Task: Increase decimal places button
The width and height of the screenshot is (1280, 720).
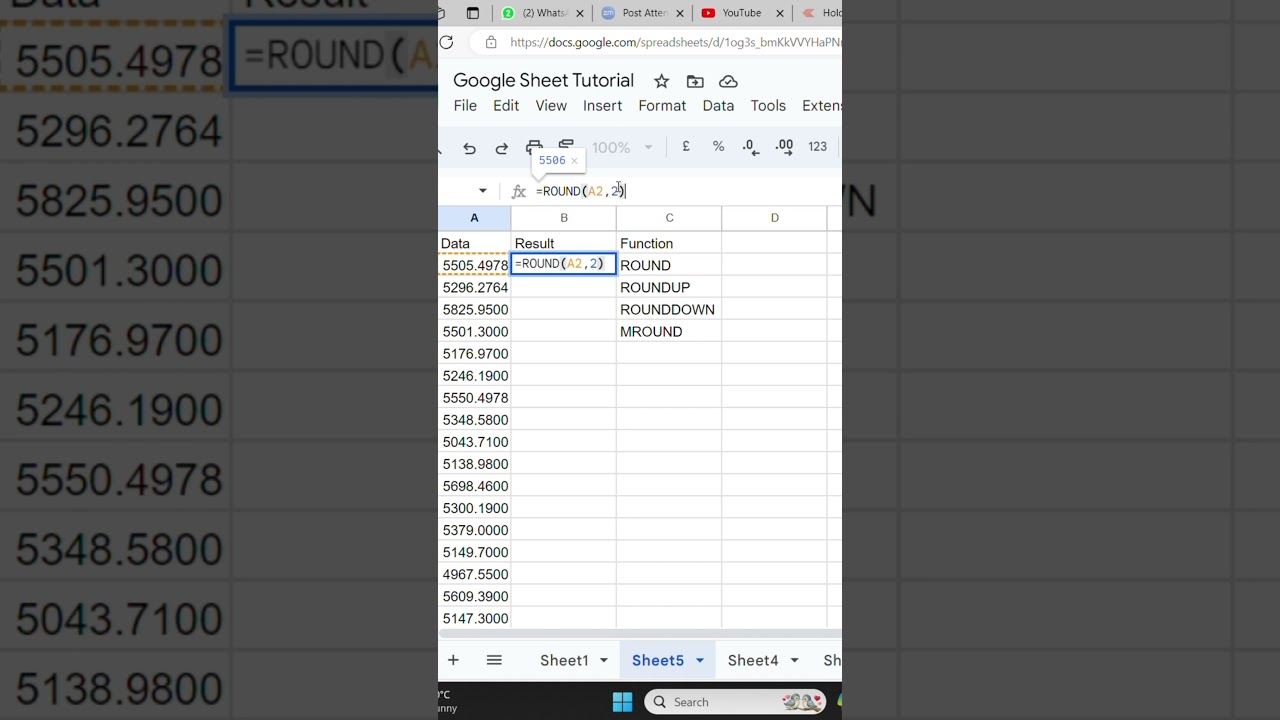Action: 785,146
